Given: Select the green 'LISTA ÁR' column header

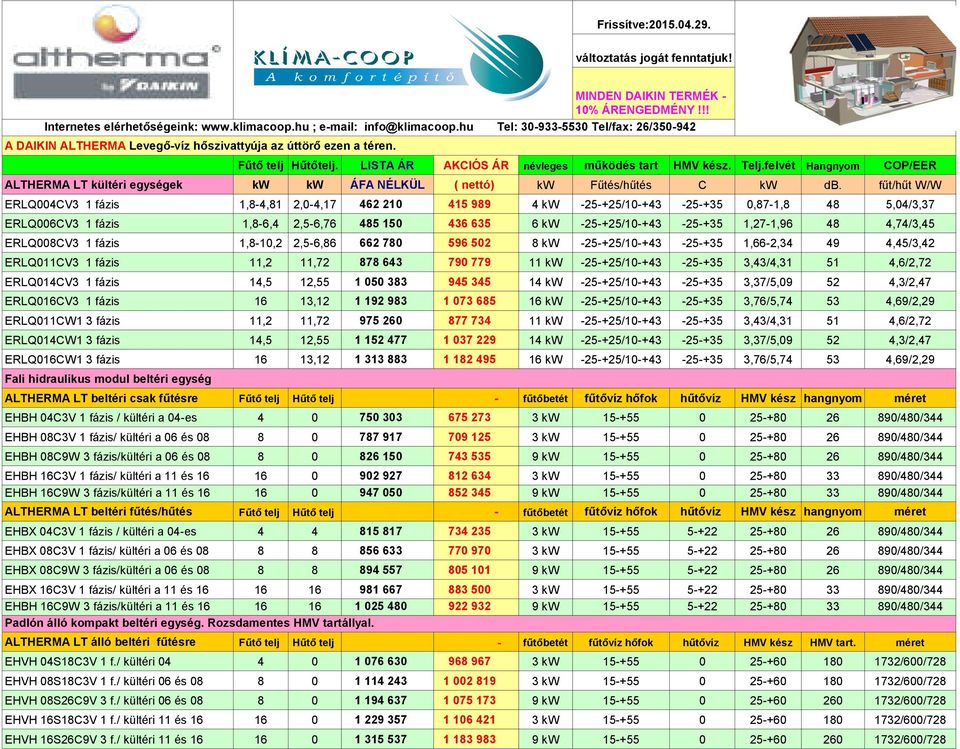Looking at the screenshot, I should pyautogui.click(x=387, y=165).
